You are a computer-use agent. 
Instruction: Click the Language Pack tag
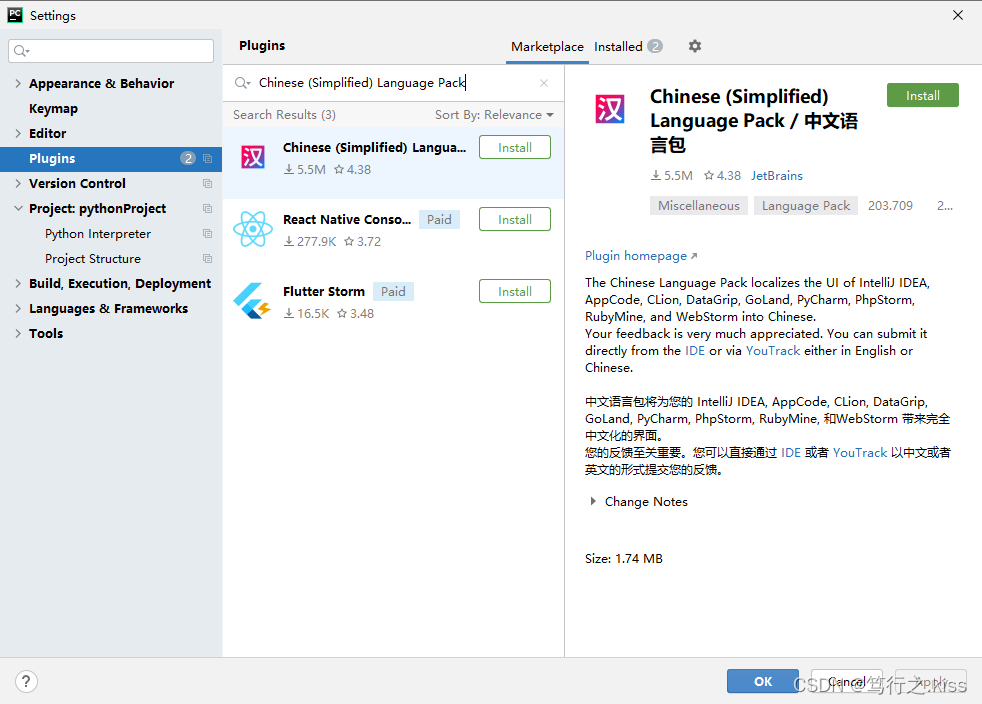[x=805, y=205]
